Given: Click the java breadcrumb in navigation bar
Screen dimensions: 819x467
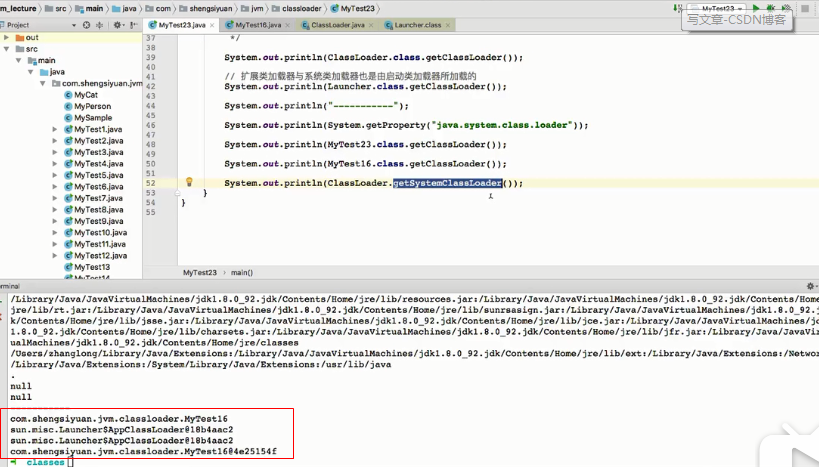Looking at the screenshot, I should 124,8.
